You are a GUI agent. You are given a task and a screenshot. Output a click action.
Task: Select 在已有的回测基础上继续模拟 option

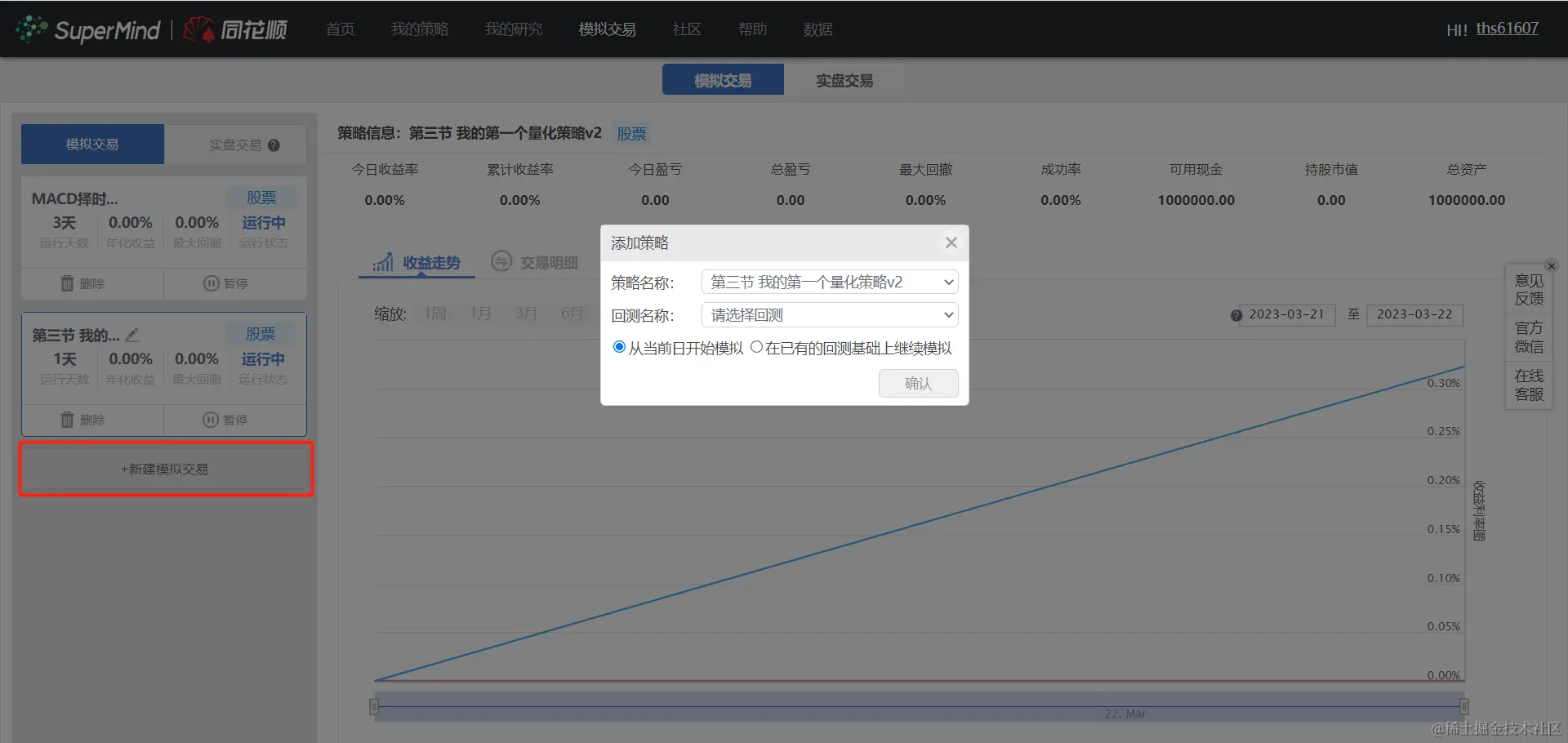[x=755, y=346]
